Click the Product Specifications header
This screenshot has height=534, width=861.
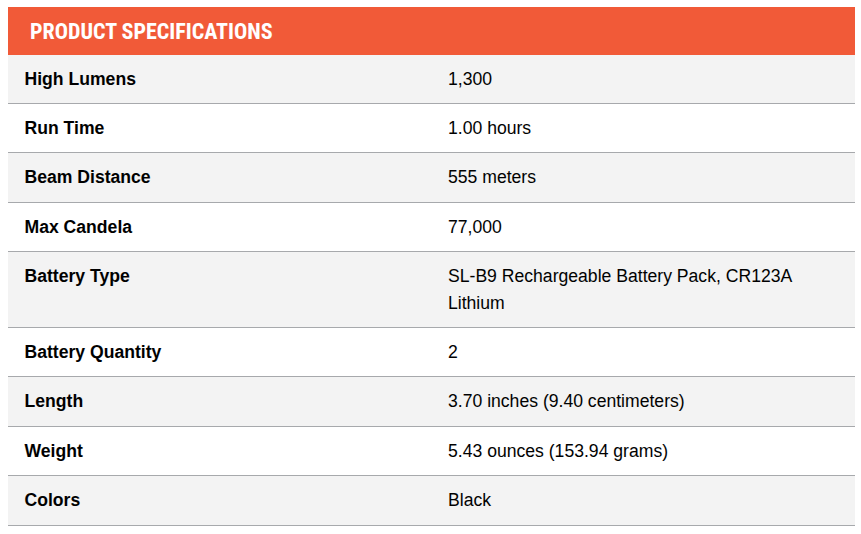pyautogui.click(x=151, y=32)
